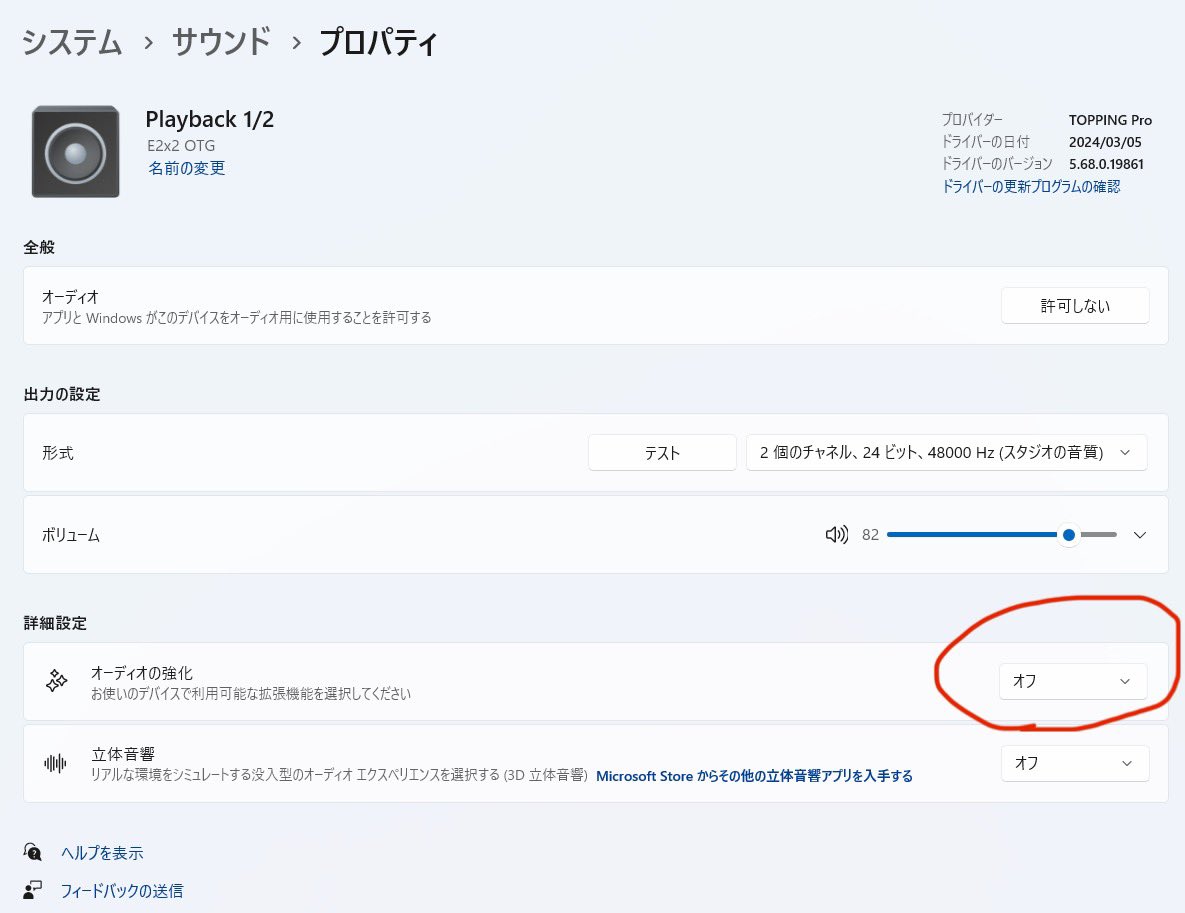Go back to サウンド breadcrumb

tap(221, 42)
